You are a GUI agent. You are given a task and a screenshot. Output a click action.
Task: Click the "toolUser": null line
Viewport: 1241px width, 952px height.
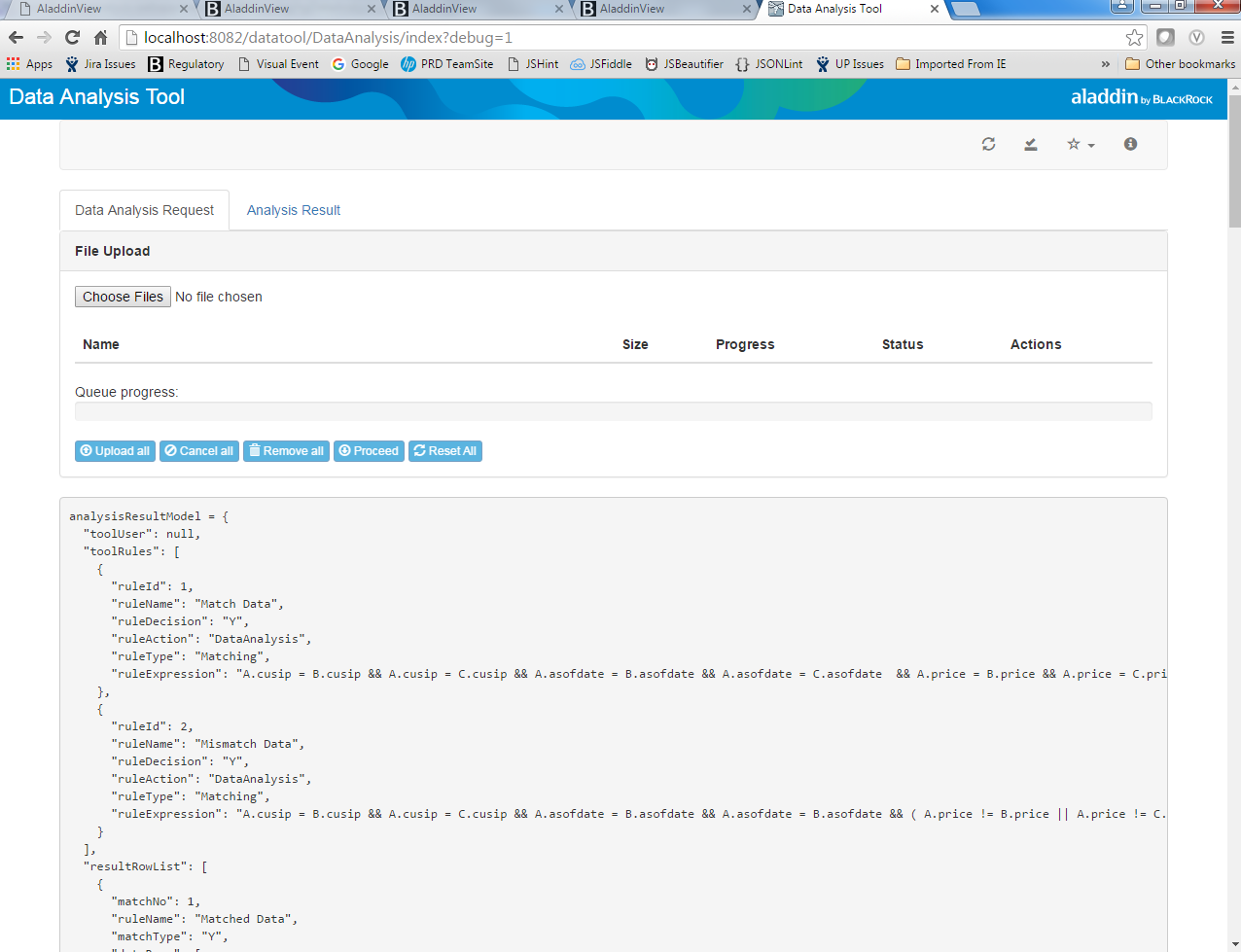point(142,534)
